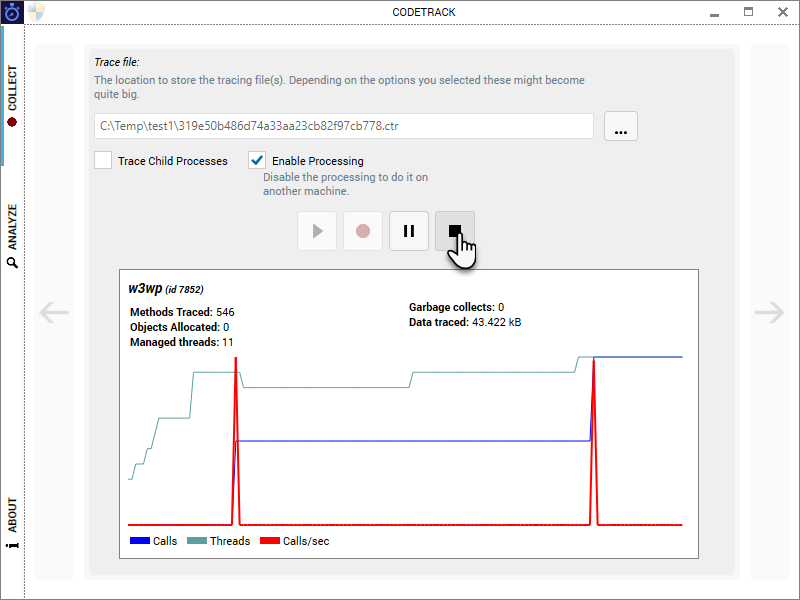Click the second red Calls/sec spike in chart
The width and height of the screenshot is (800, 600).
coord(594,441)
